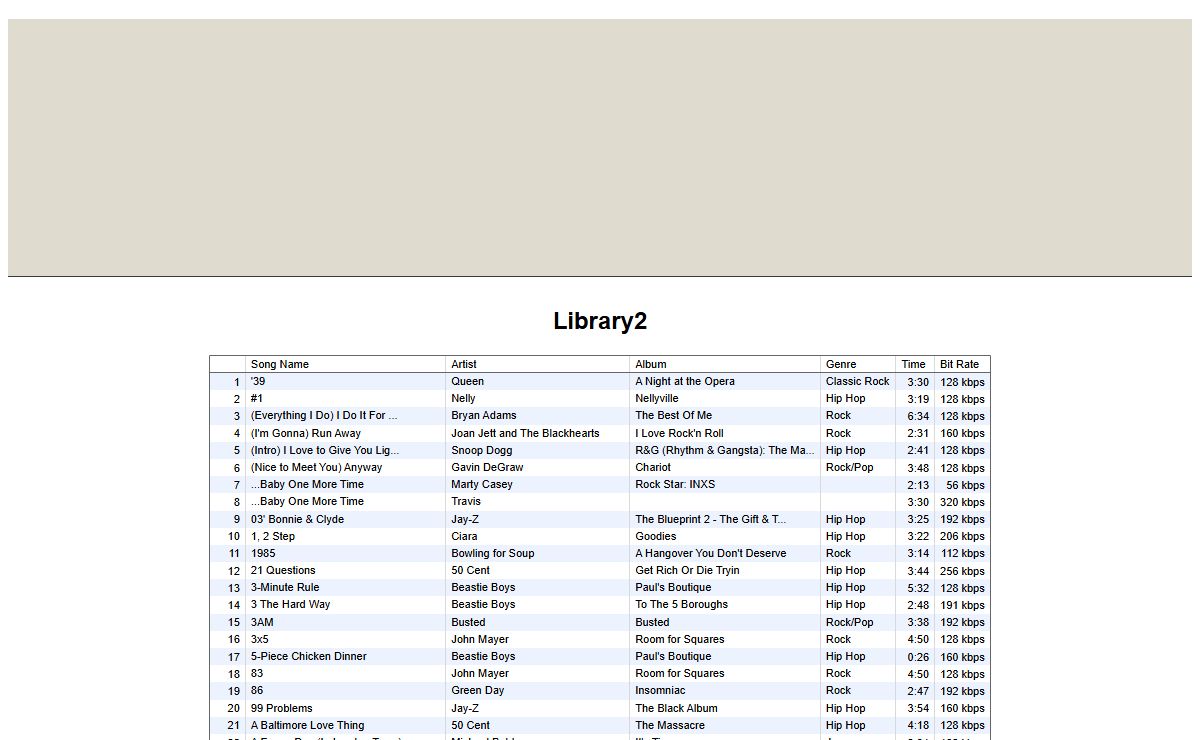Click album To The 5 Boroughs
Image resolution: width=1200 pixels, height=740 pixels.
(x=682, y=604)
